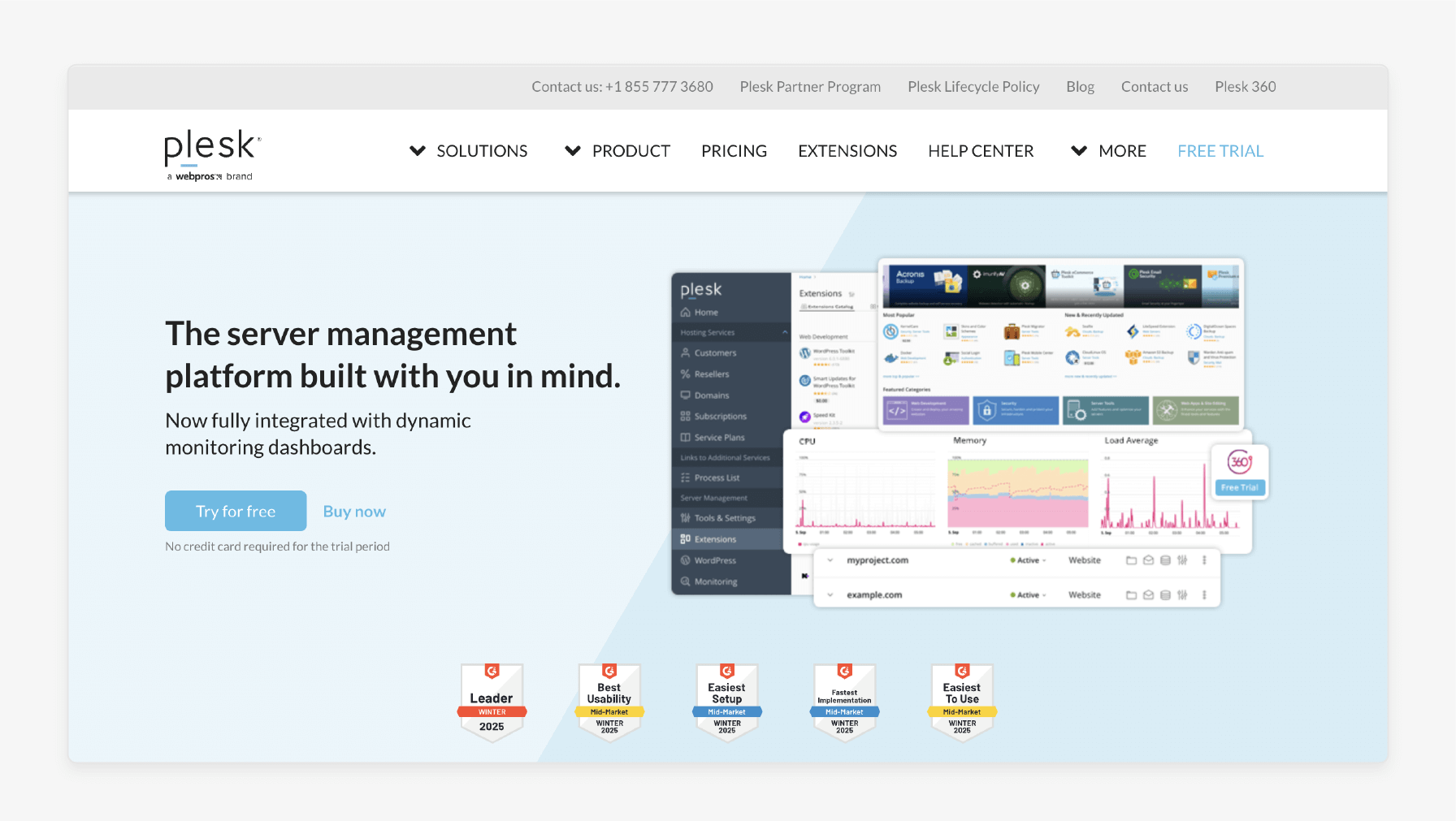Image resolution: width=1456 pixels, height=821 pixels.
Task: Open the Active status dropdown for myproject.com
Action: (x=1028, y=560)
